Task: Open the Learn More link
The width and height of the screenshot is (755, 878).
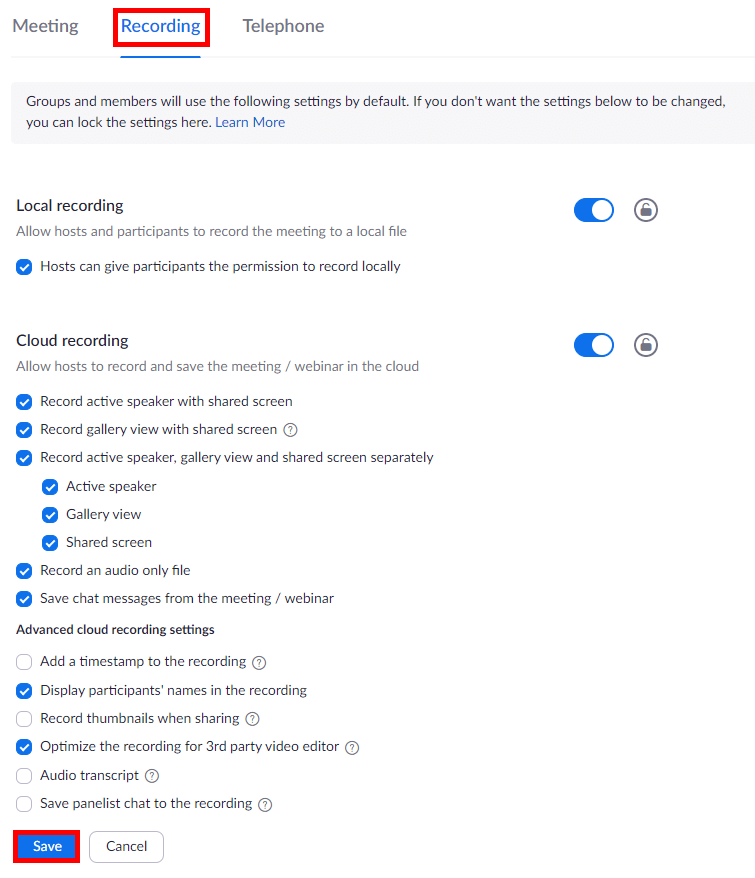Action: tap(250, 122)
